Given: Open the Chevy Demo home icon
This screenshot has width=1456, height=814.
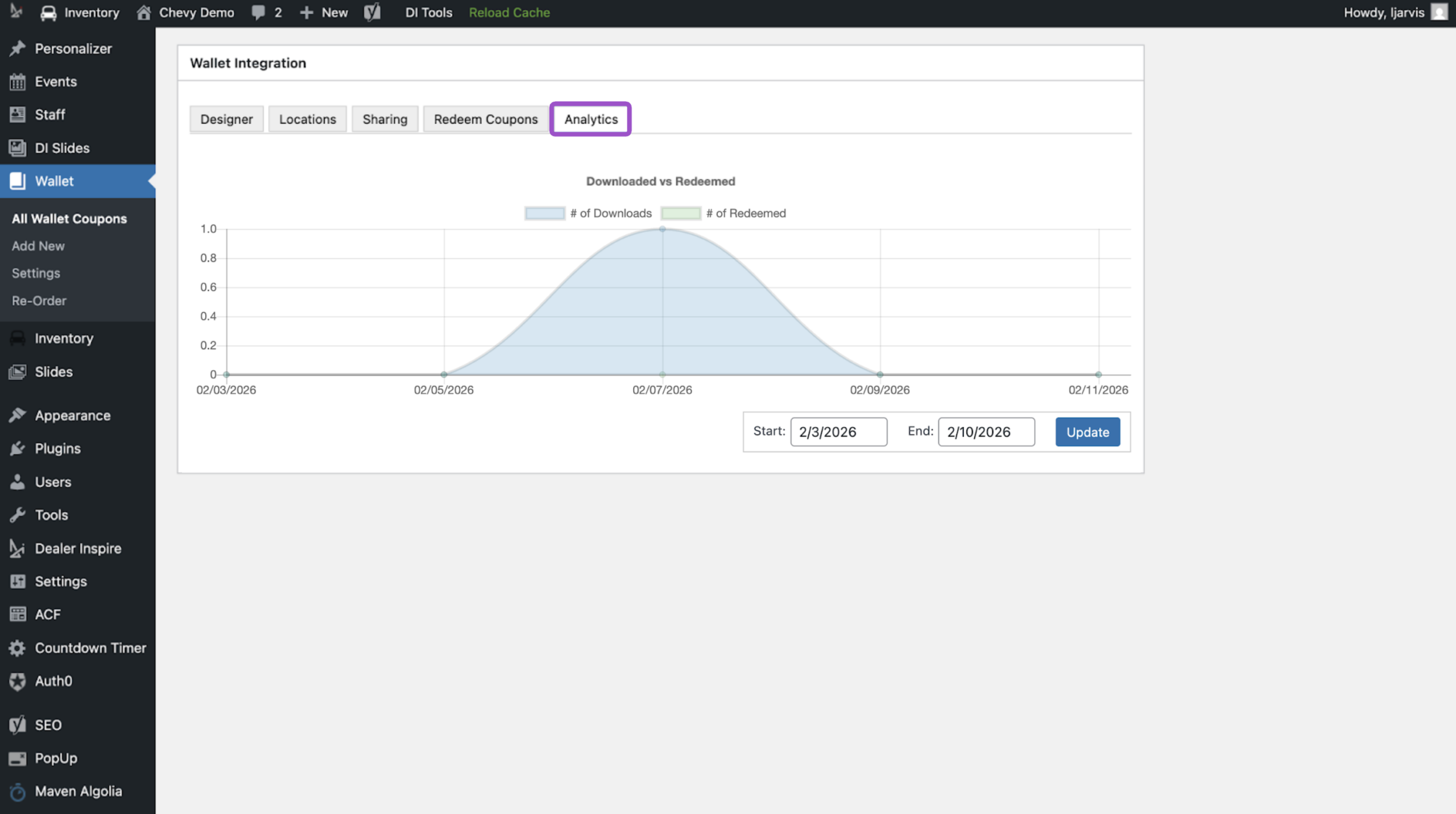Looking at the screenshot, I should (x=144, y=13).
